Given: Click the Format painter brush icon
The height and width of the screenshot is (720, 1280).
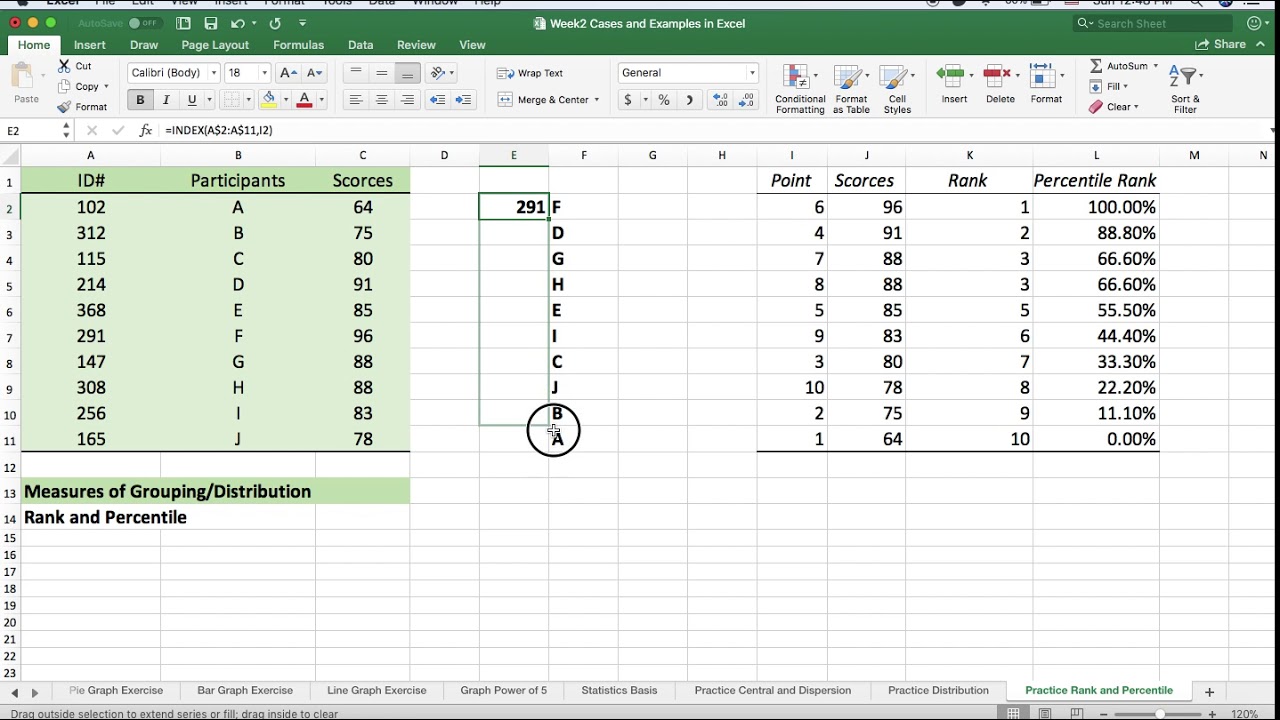Looking at the screenshot, I should [64, 107].
